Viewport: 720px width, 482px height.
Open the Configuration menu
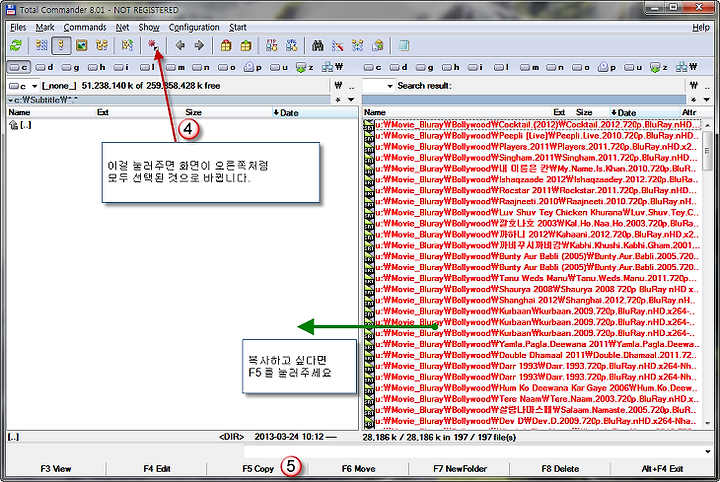point(194,28)
